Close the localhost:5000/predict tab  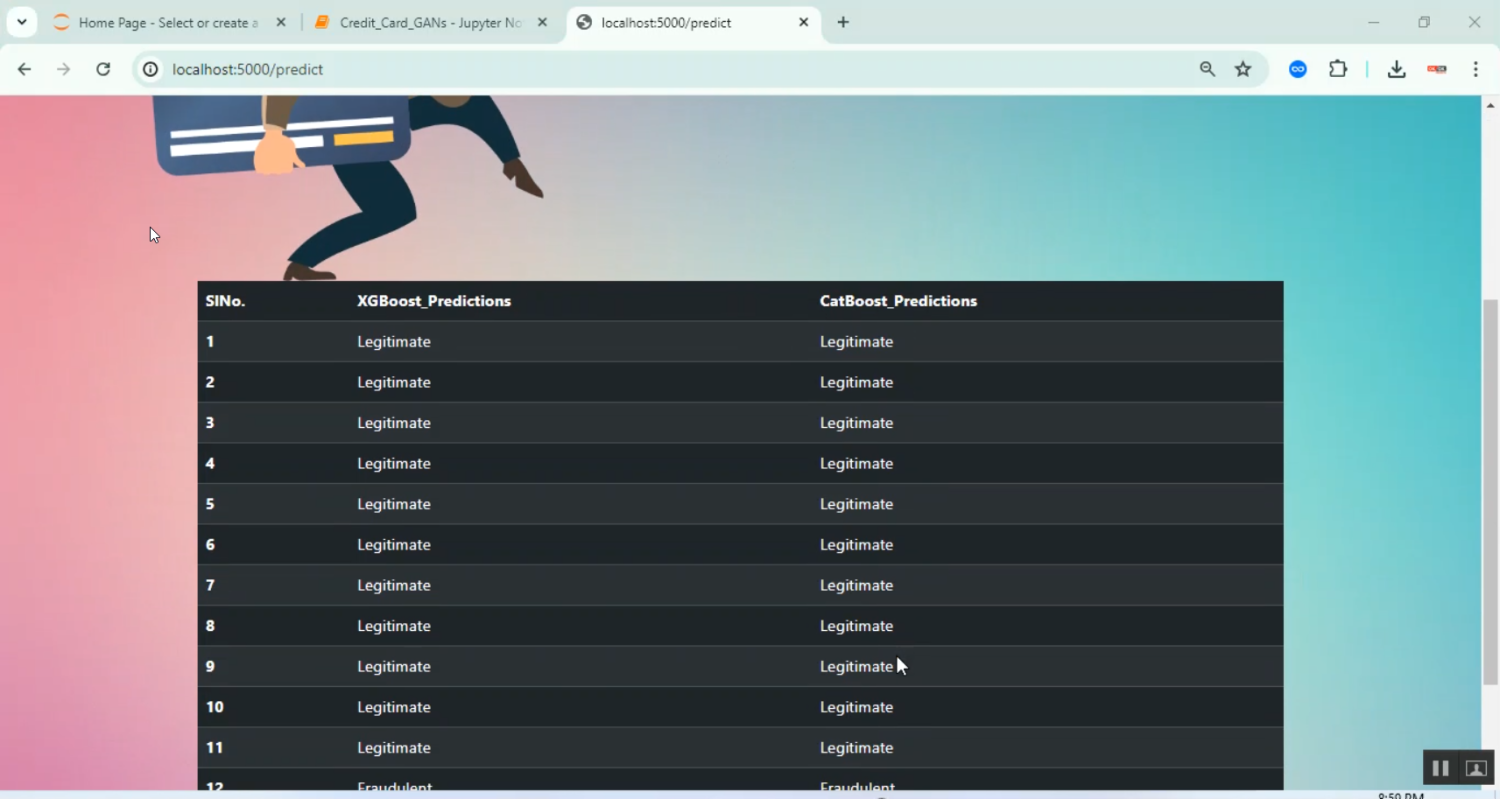tap(803, 23)
